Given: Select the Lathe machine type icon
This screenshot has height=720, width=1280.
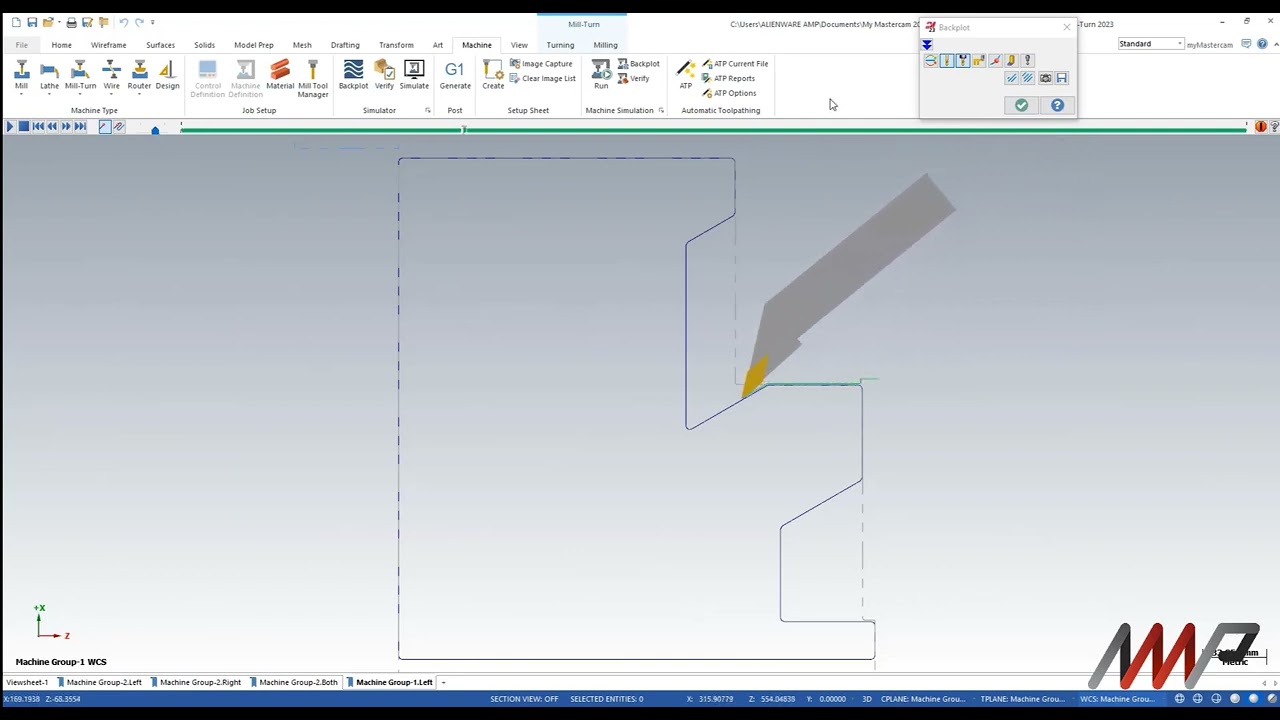Looking at the screenshot, I should (49, 69).
